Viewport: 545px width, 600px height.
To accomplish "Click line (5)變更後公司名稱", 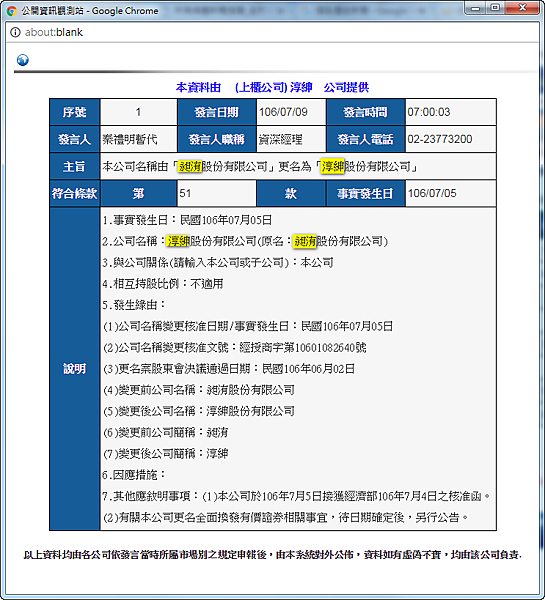I will [199, 411].
